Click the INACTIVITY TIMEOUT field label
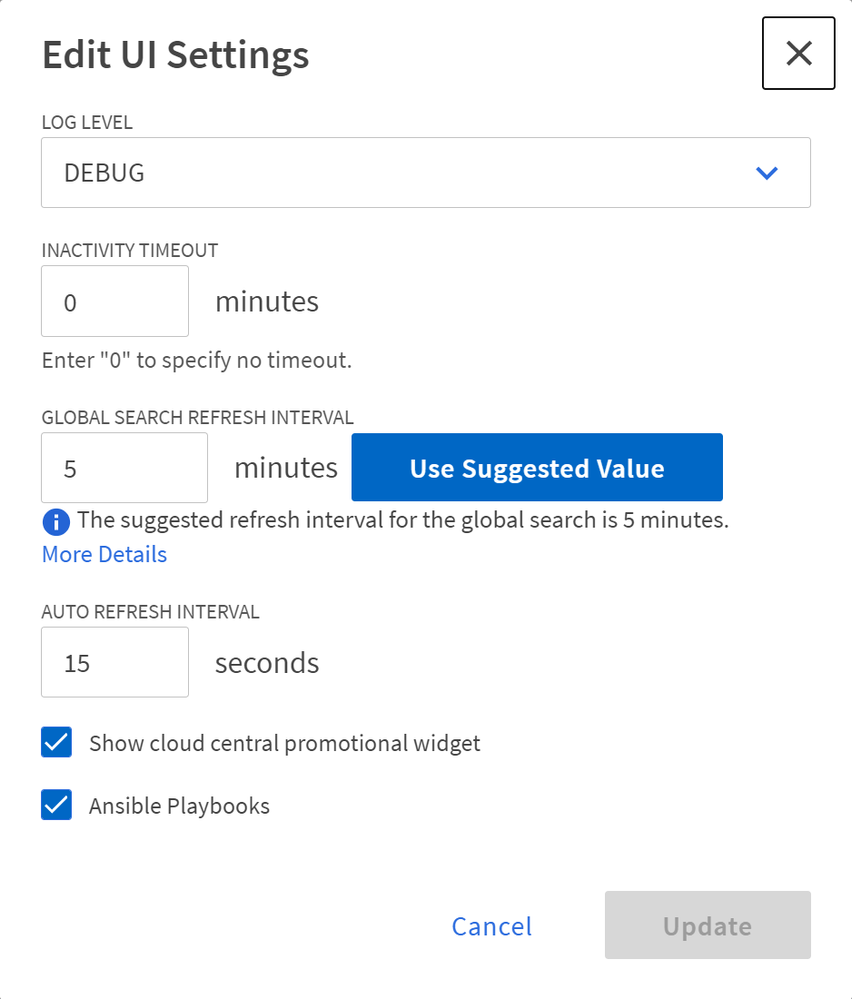 tap(129, 251)
